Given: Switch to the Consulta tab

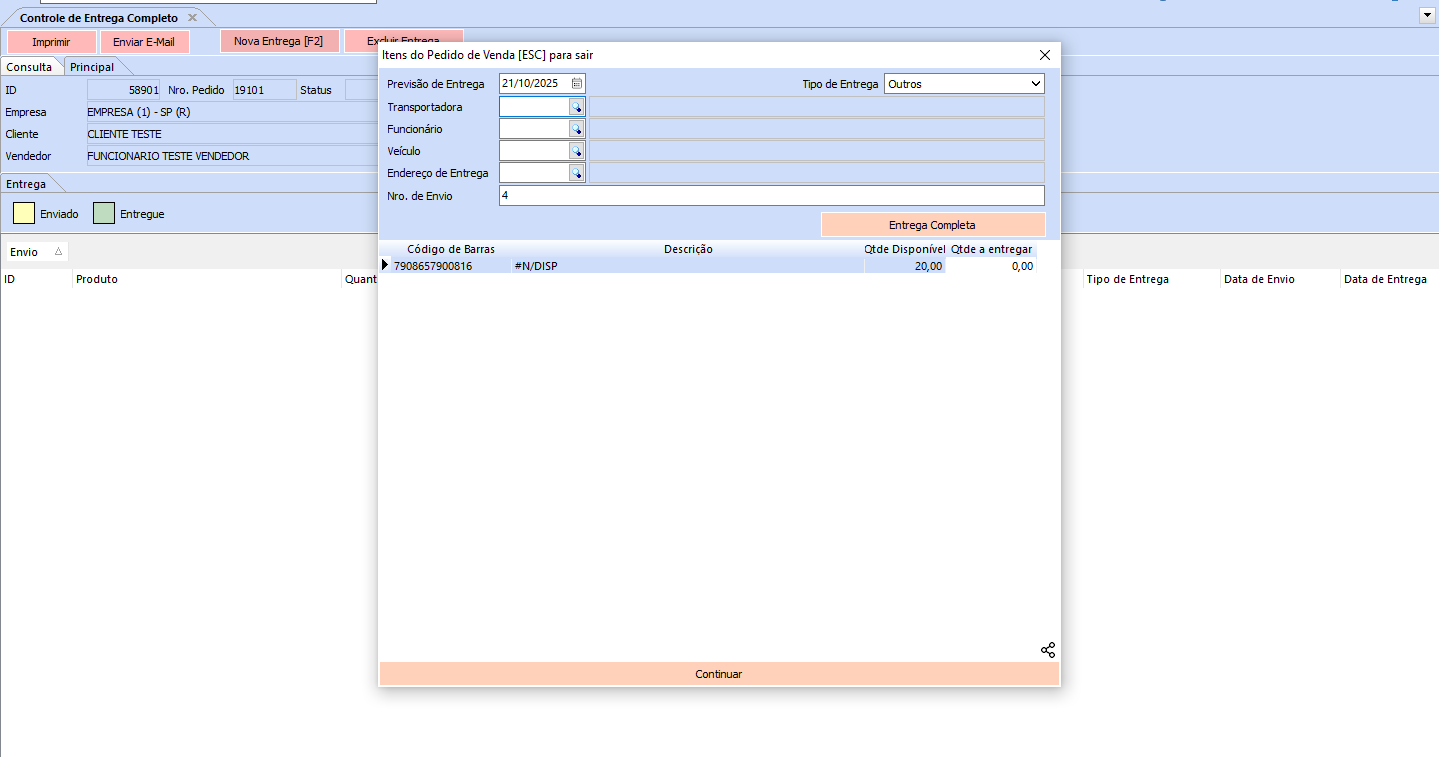Looking at the screenshot, I should pos(29,67).
